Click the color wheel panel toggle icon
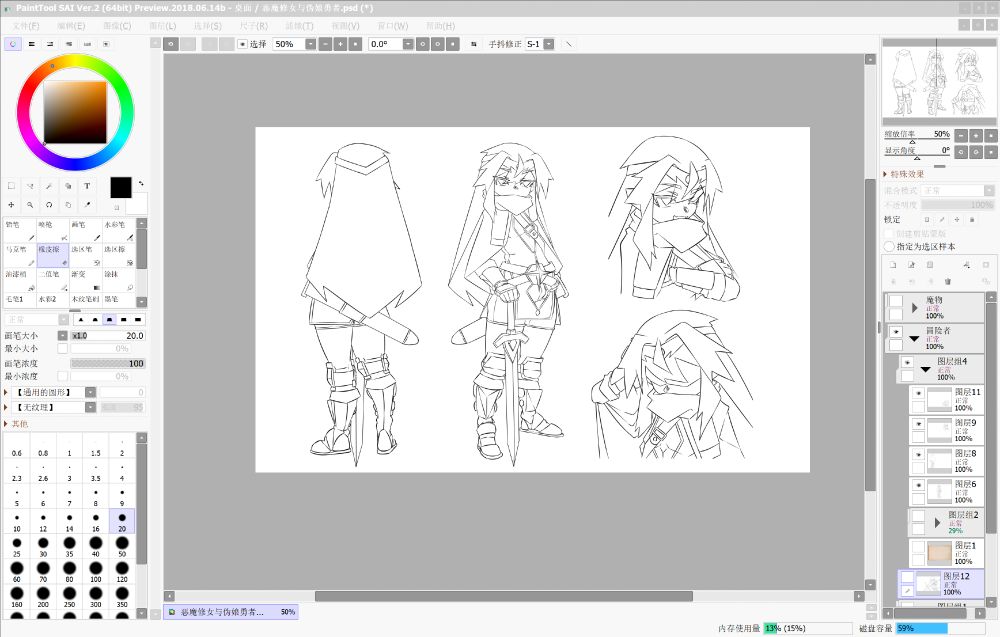 pos(13,44)
